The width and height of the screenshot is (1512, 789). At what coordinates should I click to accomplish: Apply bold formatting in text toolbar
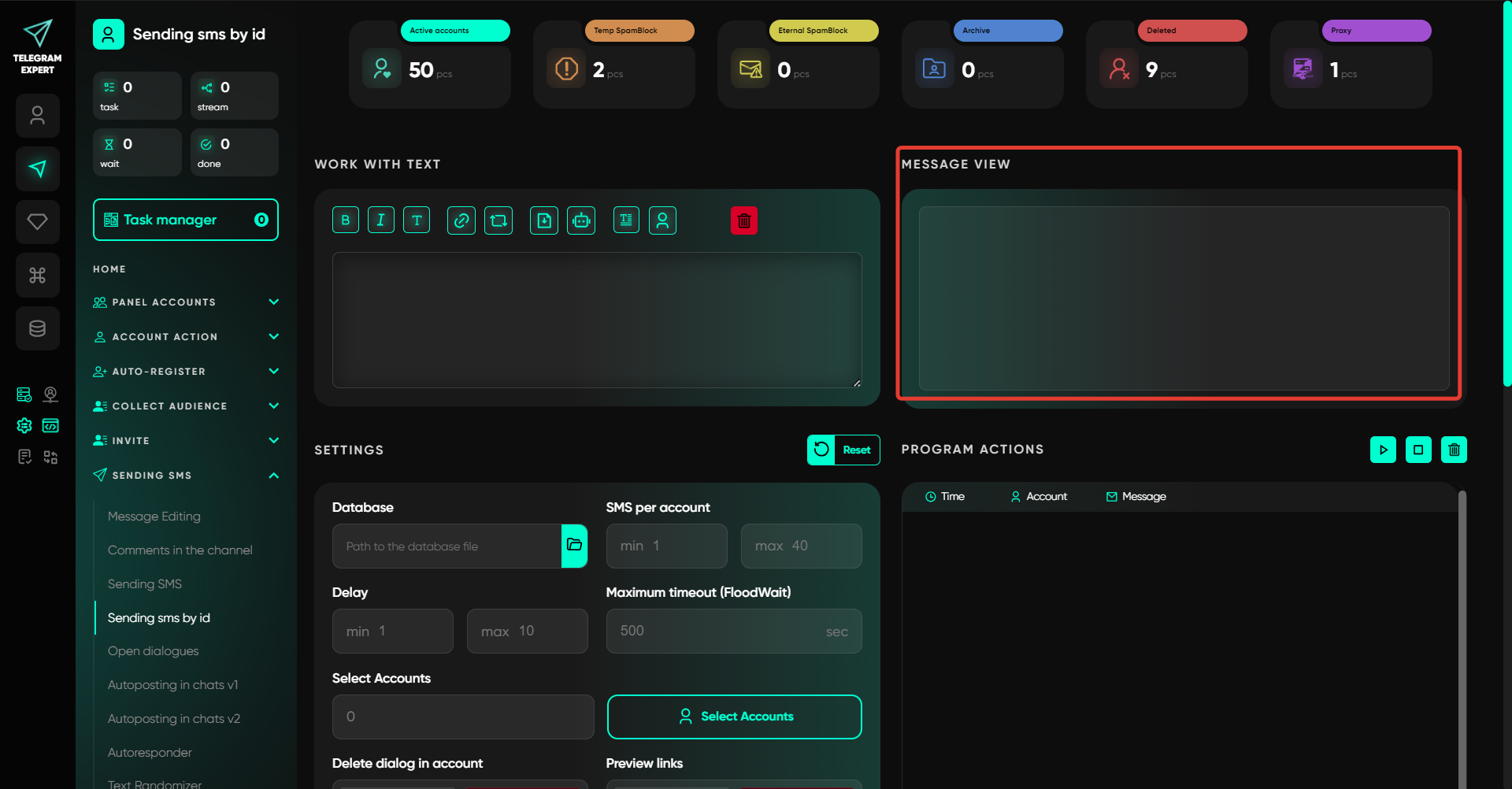coord(345,220)
